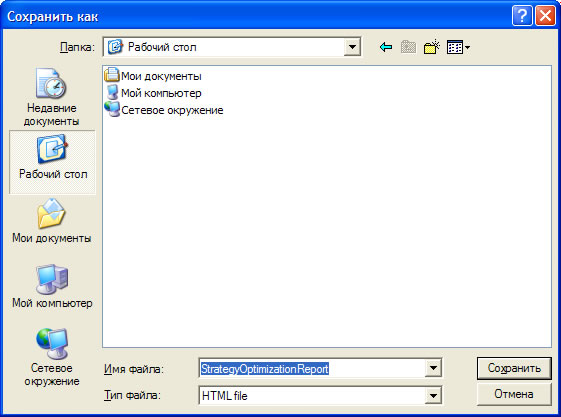Expand the Тип файла dropdown arrow
The image size is (561, 417).
pyautogui.click(x=433, y=396)
